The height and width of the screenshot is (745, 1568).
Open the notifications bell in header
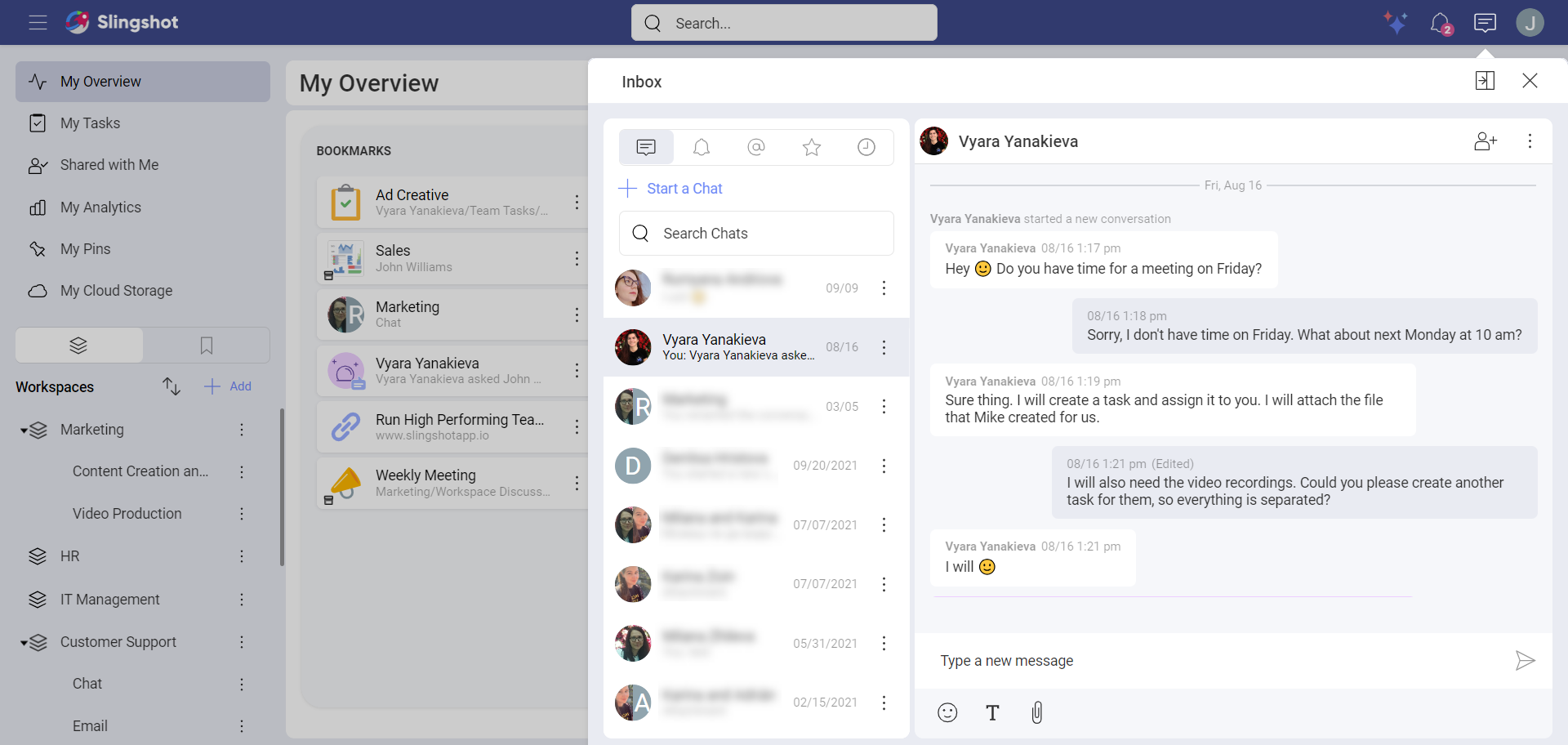1441,23
